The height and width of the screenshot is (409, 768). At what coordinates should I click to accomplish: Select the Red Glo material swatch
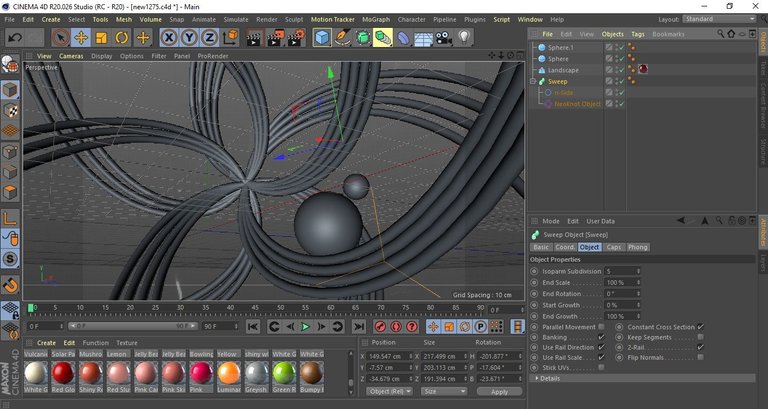coord(63,373)
